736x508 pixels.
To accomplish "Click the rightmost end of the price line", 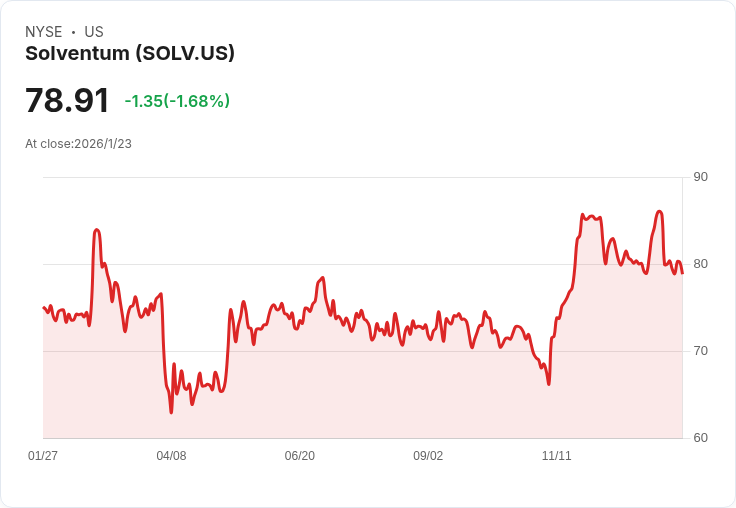I will pyautogui.click(x=682, y=274).
